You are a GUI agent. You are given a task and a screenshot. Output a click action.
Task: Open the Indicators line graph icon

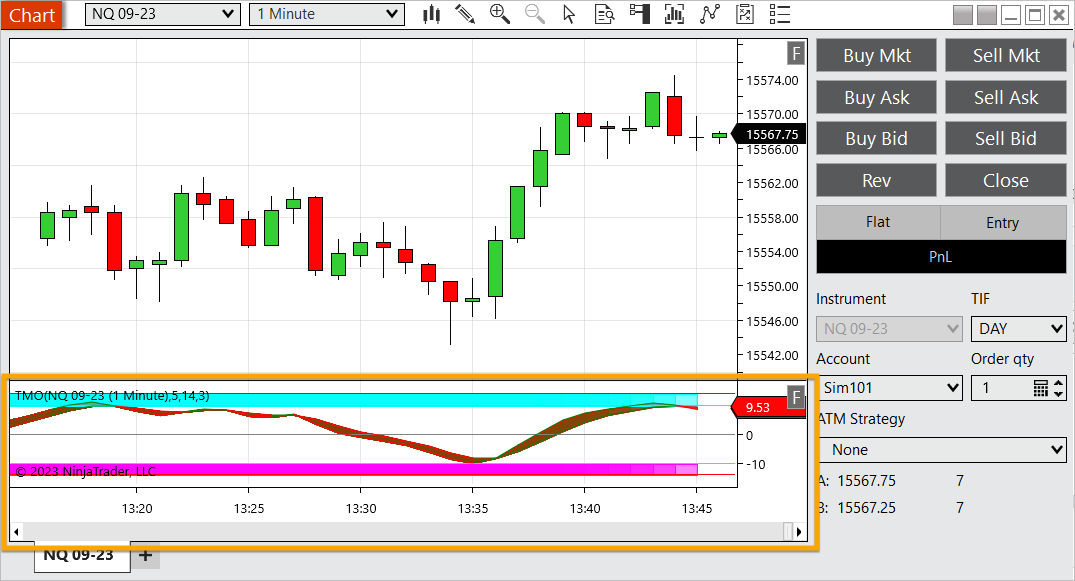(710, 14)
